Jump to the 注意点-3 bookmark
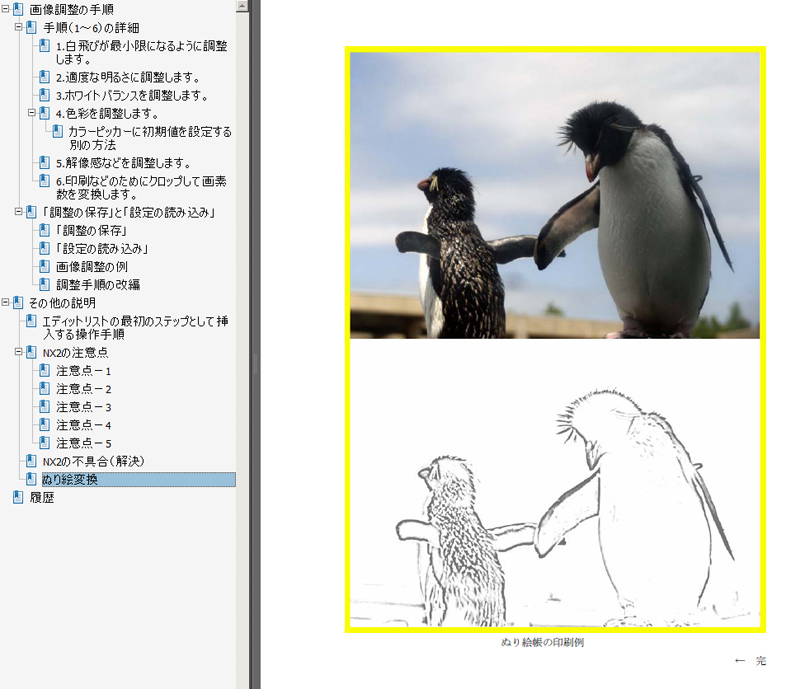 tap(84, 407)
